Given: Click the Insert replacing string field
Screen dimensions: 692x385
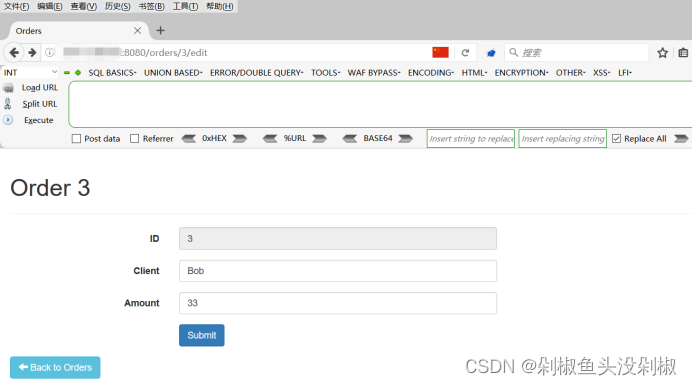Looking at the screenshot, I should [563, 139].
